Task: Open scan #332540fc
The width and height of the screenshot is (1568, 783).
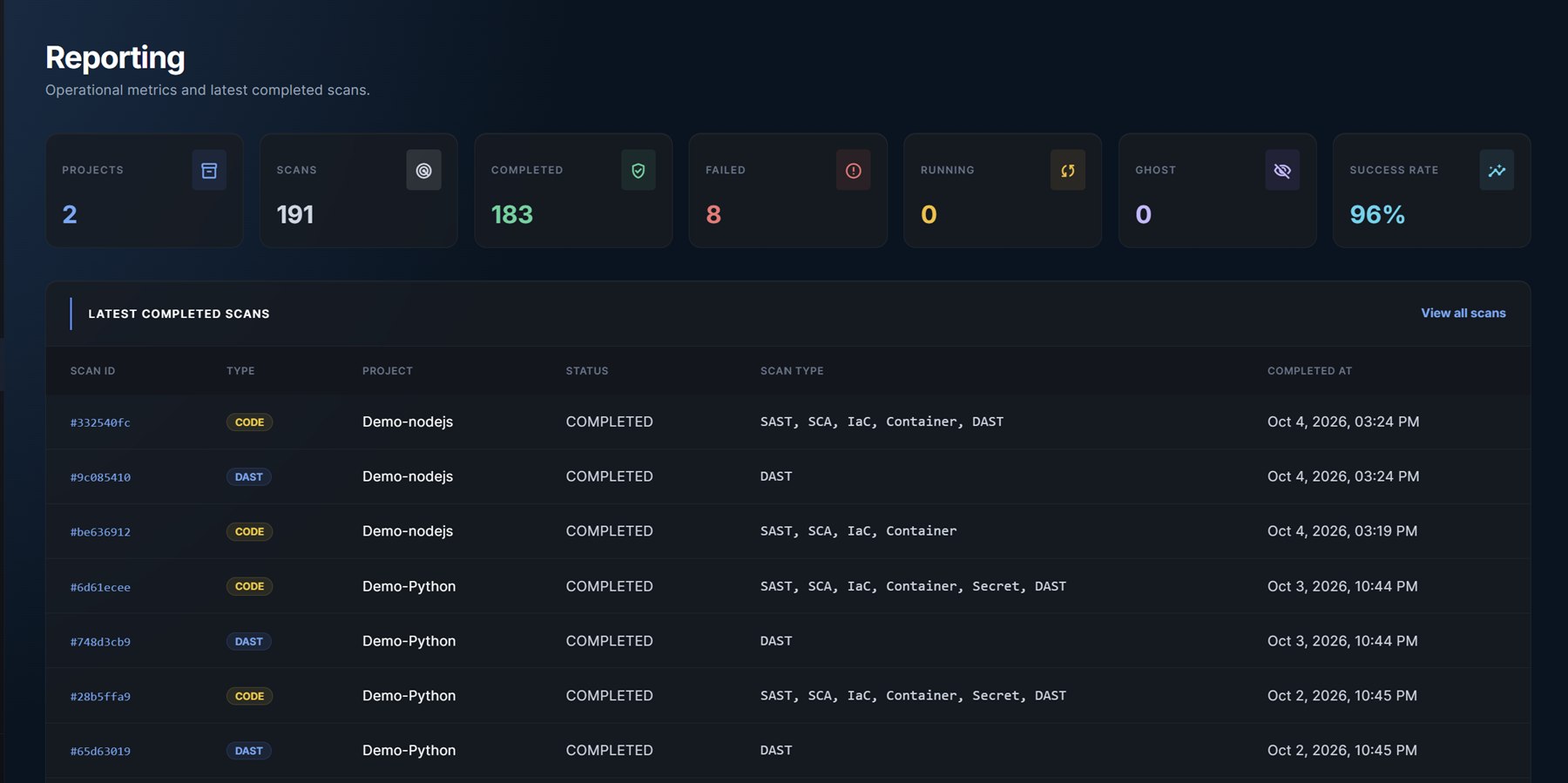Action: [x=100, y=422]
